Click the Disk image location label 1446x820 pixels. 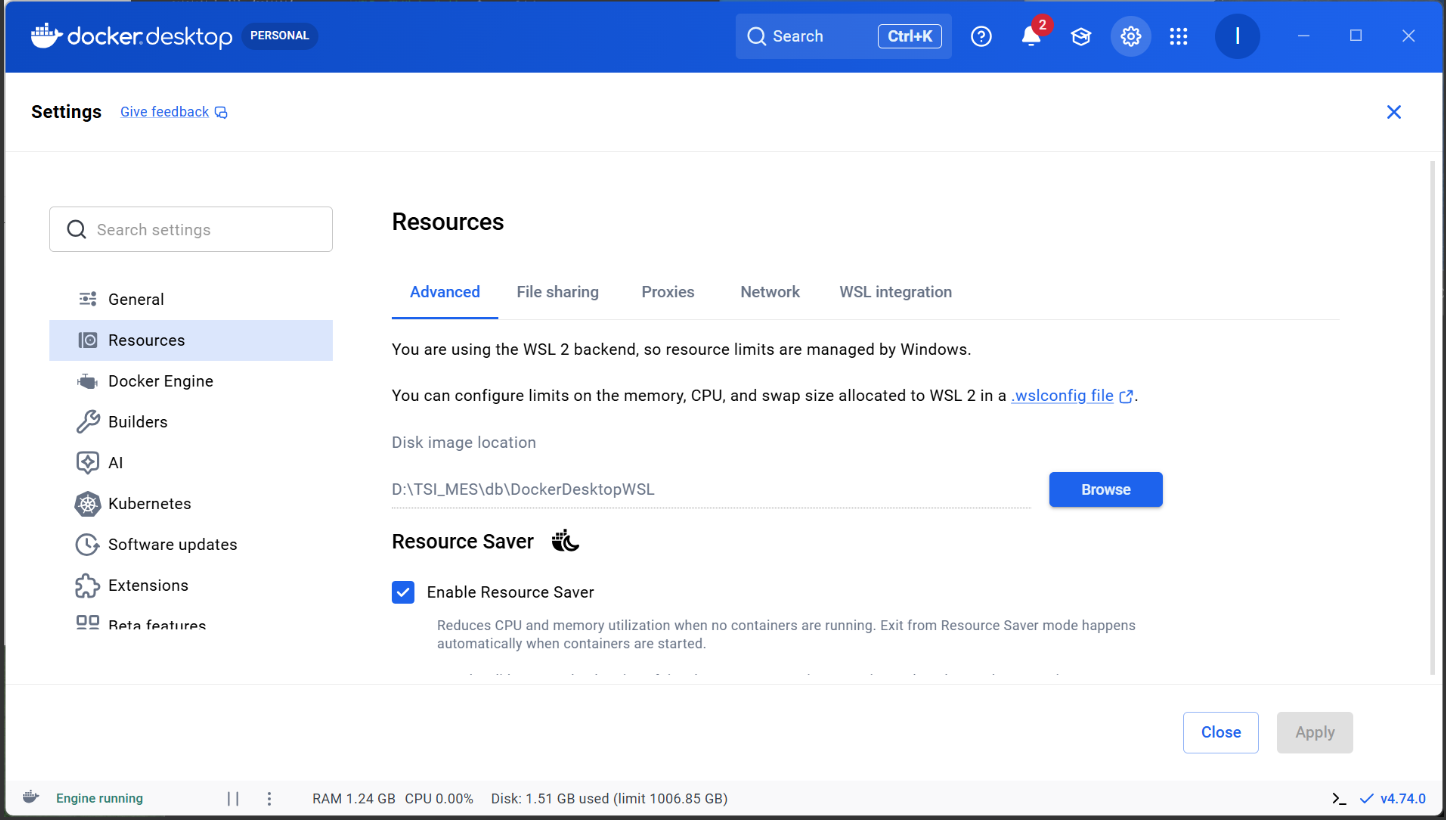pos(464,442)
